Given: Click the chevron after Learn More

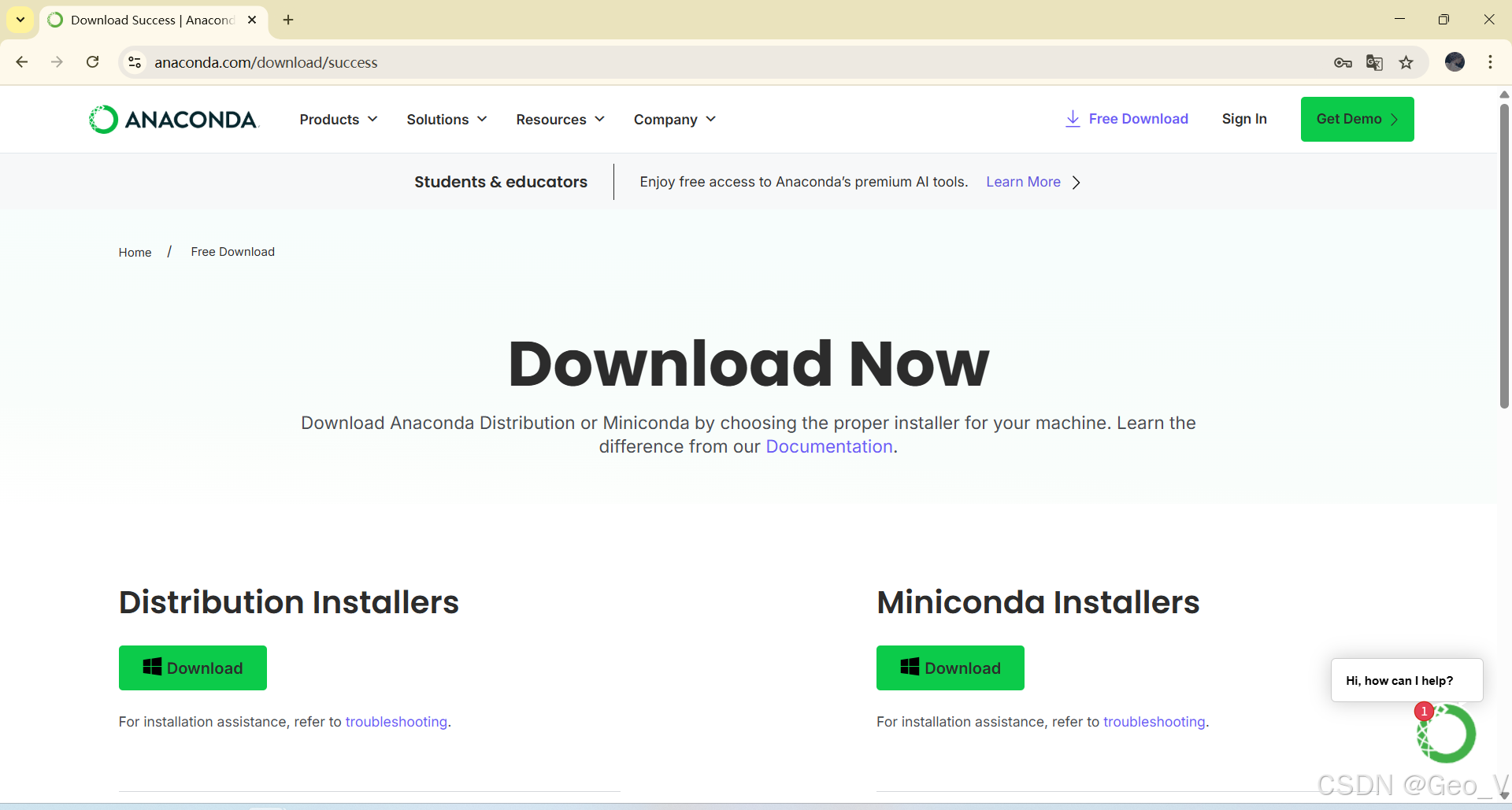Looking at the screenshot, I should click(1077, 183).
